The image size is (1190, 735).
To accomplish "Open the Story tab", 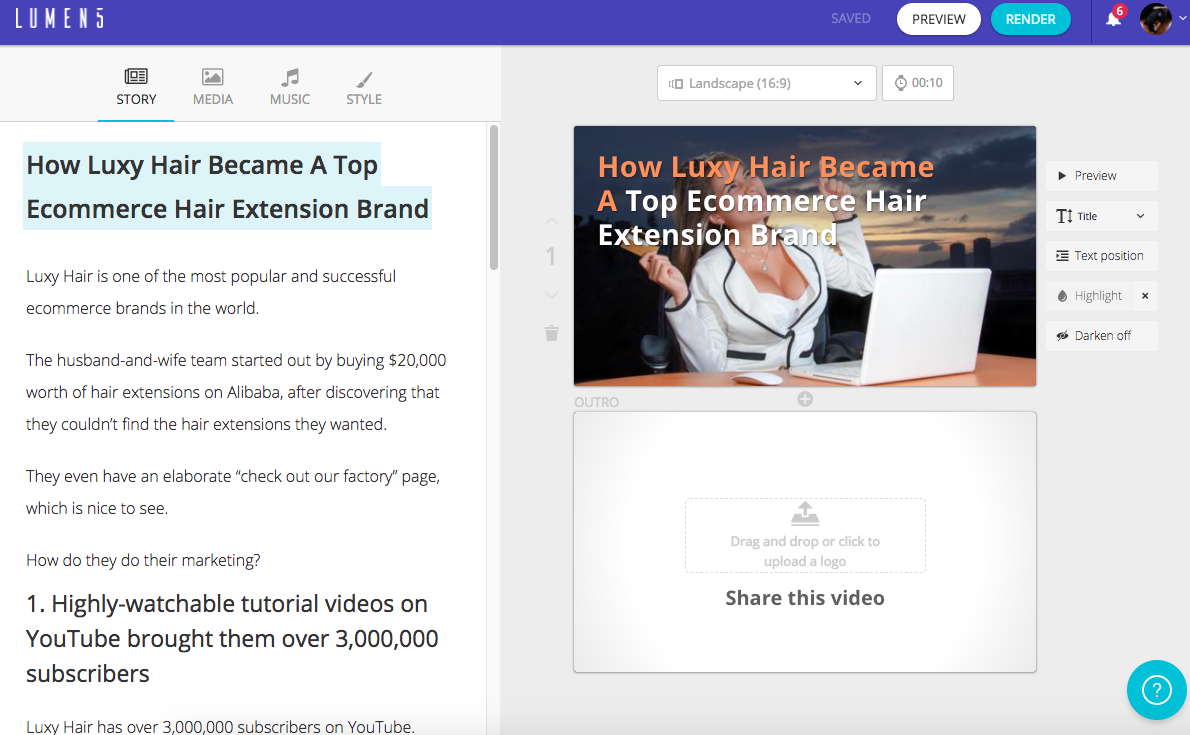I will click(136, 87).
